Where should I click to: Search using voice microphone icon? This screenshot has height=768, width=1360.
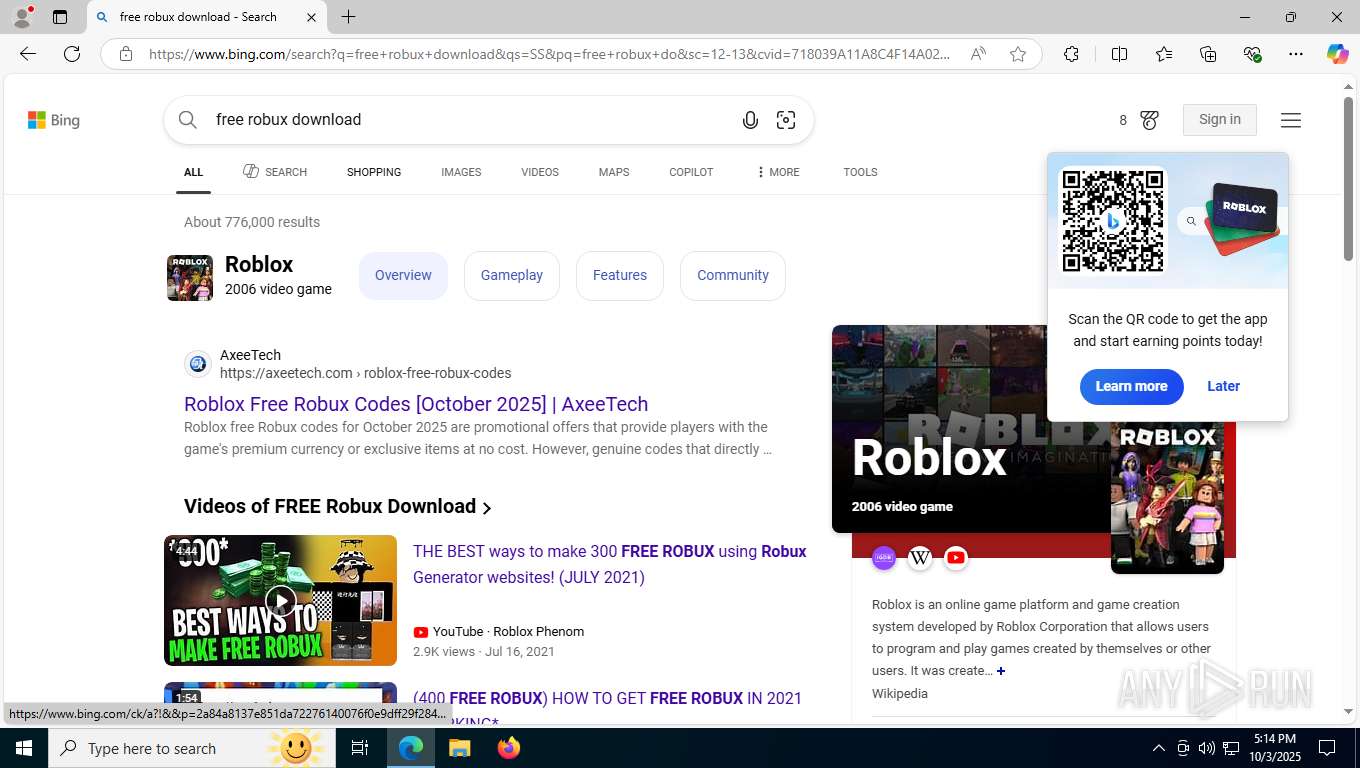750,120
